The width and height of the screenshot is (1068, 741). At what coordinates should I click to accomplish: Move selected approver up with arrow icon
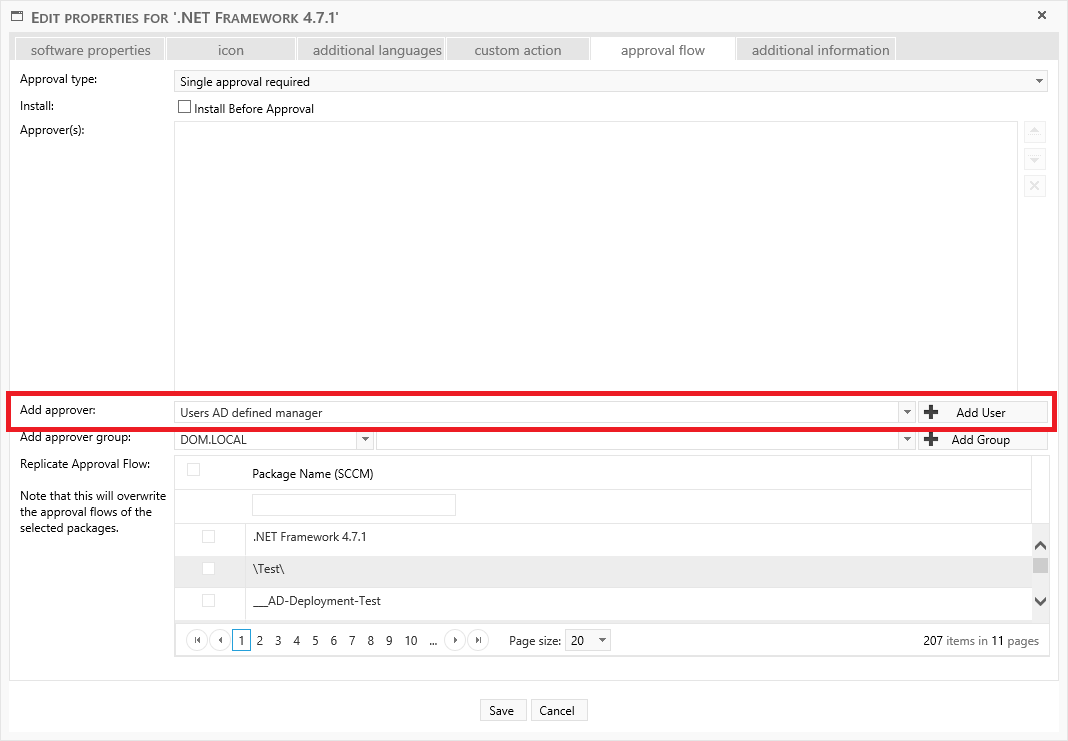pos(1035,133)
